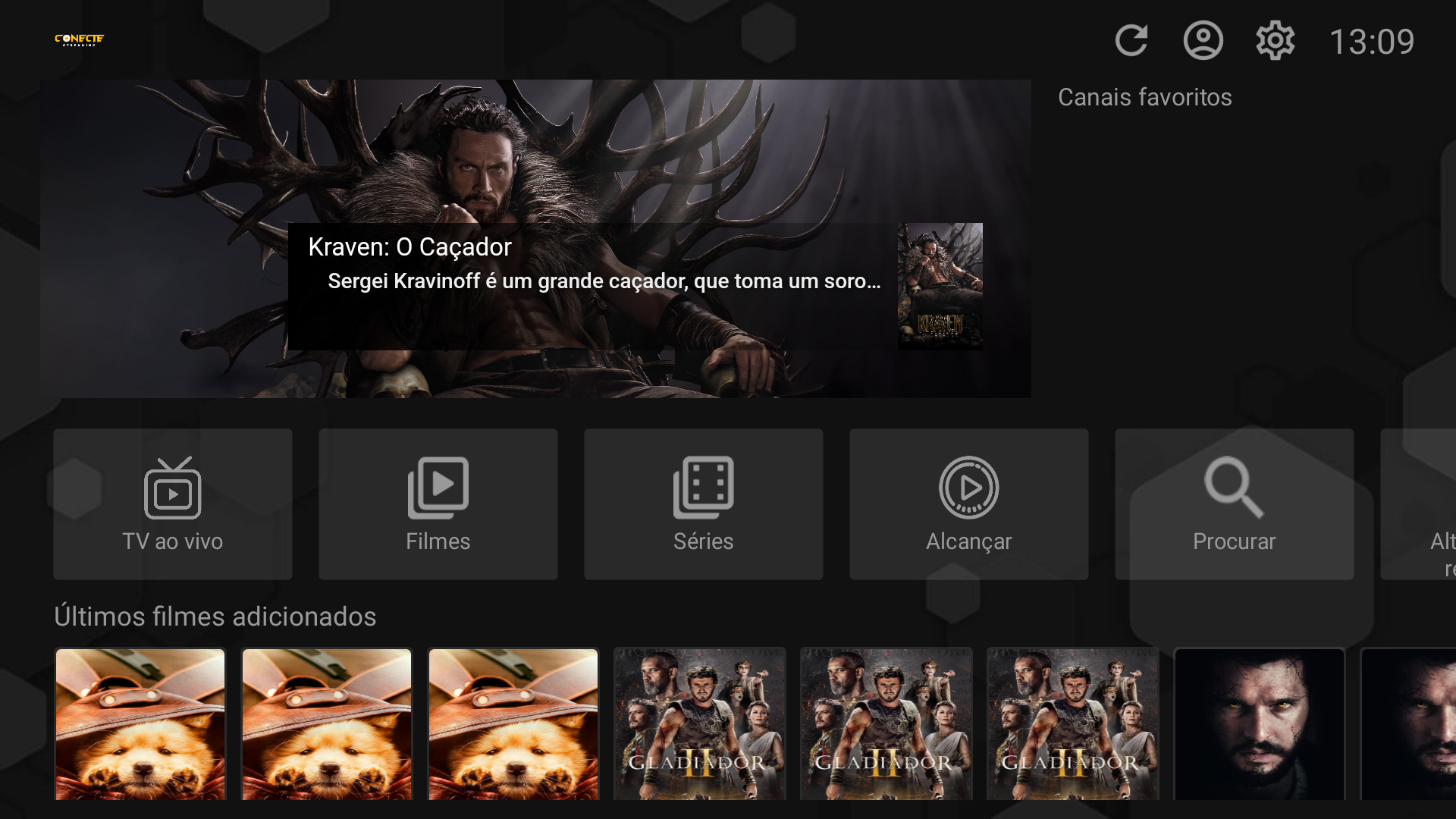Click the Conecte streaming logo
This screenshot has height=819, width=1456.
[79, 39]
